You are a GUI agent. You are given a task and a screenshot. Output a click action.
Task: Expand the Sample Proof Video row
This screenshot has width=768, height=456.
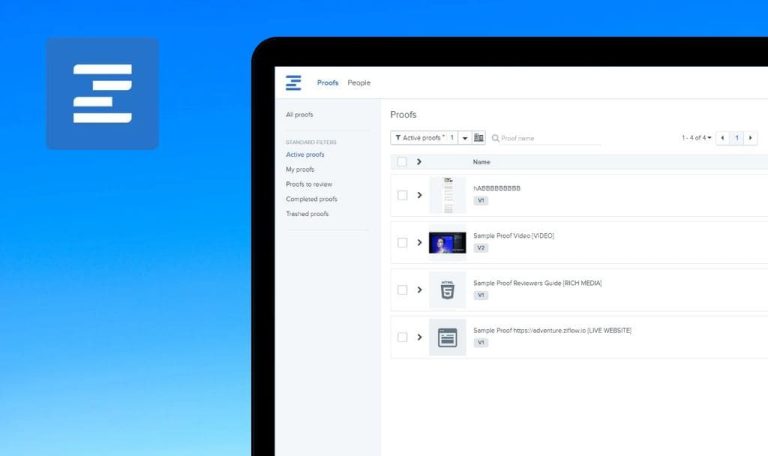pyautogui.click(x=419, y=242)
